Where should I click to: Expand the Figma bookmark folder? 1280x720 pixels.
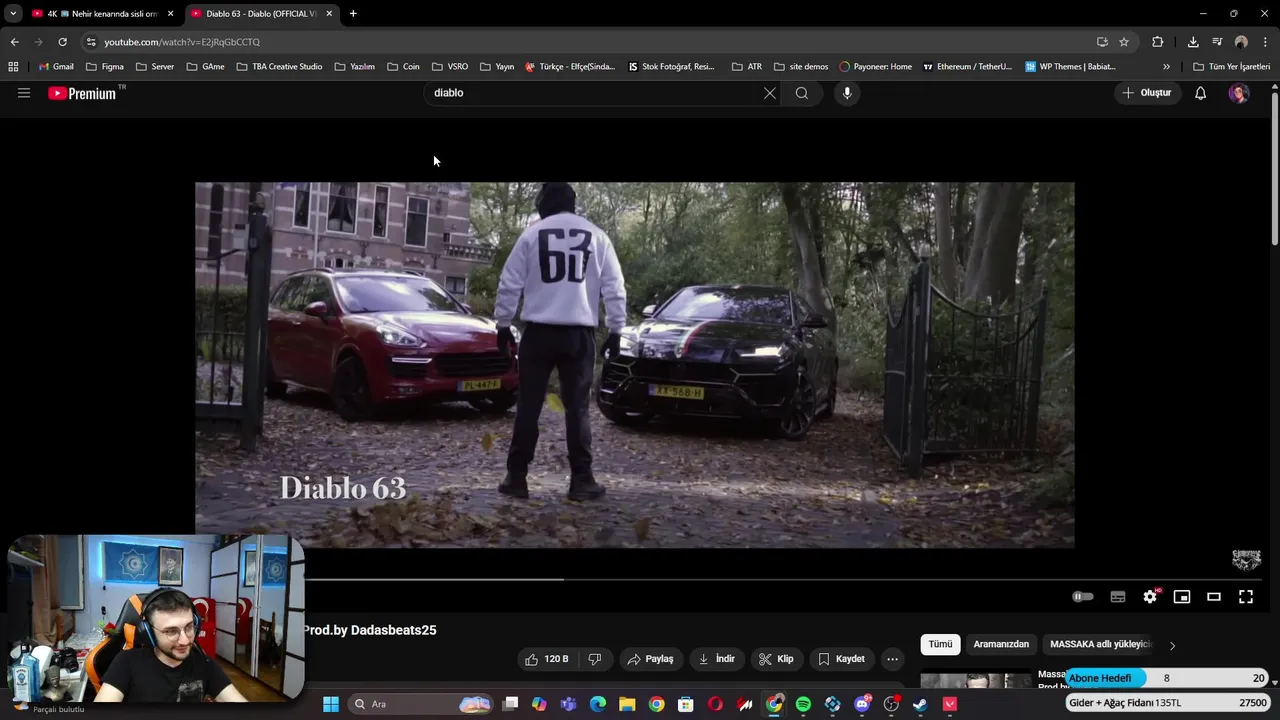[105, 67]
